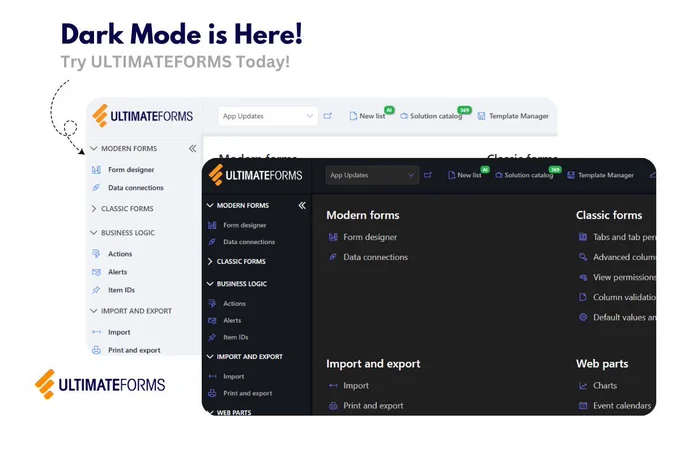Click Advanced column icon under Classic forms
Viewport: 680px width, 453px height.
click(583, 257)
